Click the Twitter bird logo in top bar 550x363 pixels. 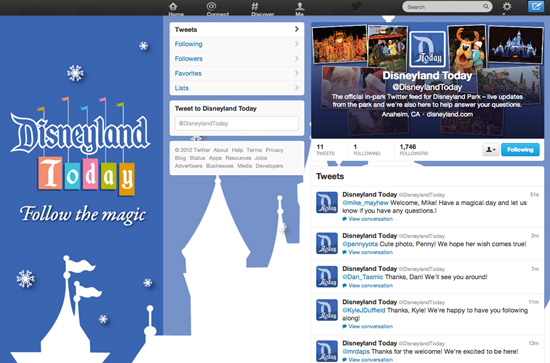(356, 7)
